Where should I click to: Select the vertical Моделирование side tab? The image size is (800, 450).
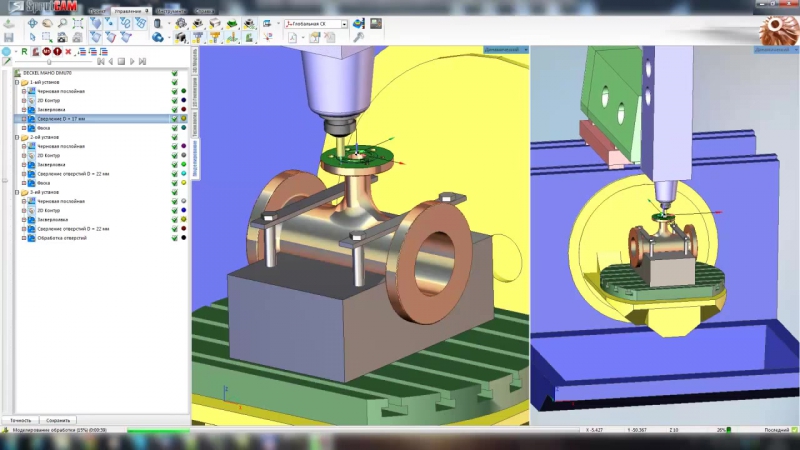pos(195,159)
